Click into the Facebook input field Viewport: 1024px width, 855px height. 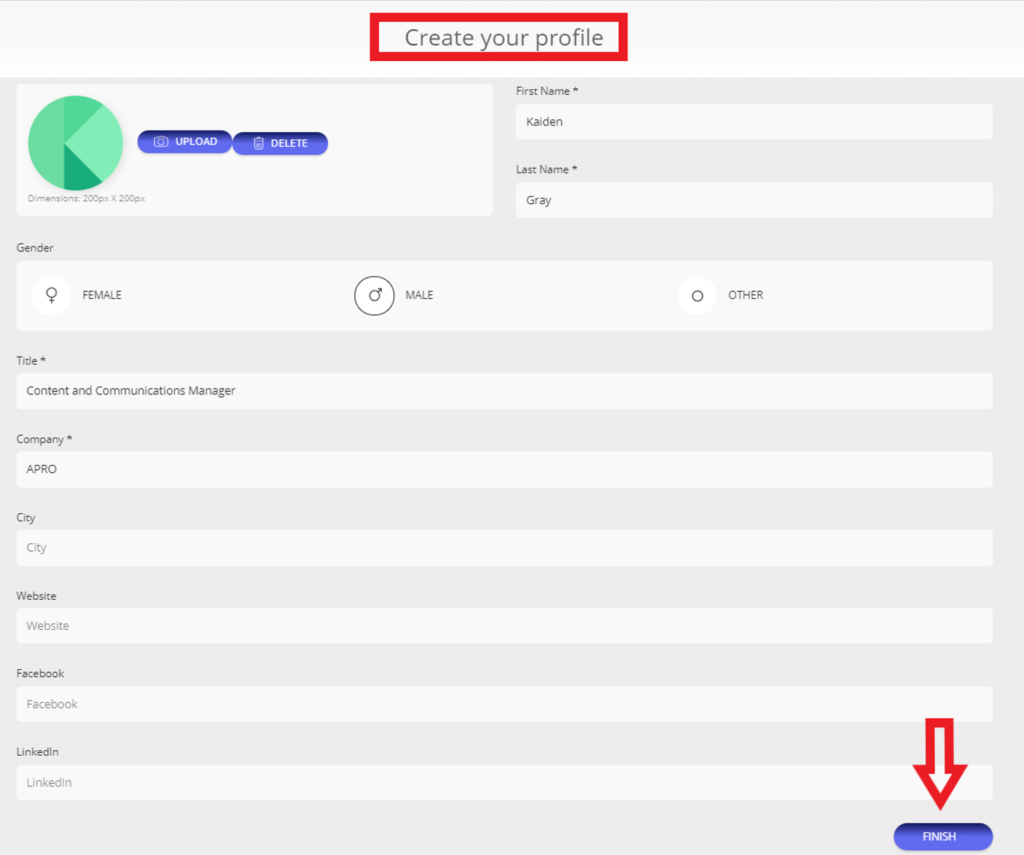[x=505, y=704]
